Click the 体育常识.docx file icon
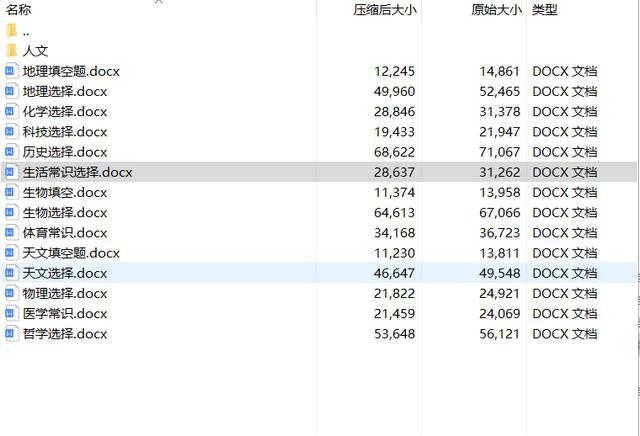This screenshot has width=640, height=436. pyautogui.click(x=11, y=233)
